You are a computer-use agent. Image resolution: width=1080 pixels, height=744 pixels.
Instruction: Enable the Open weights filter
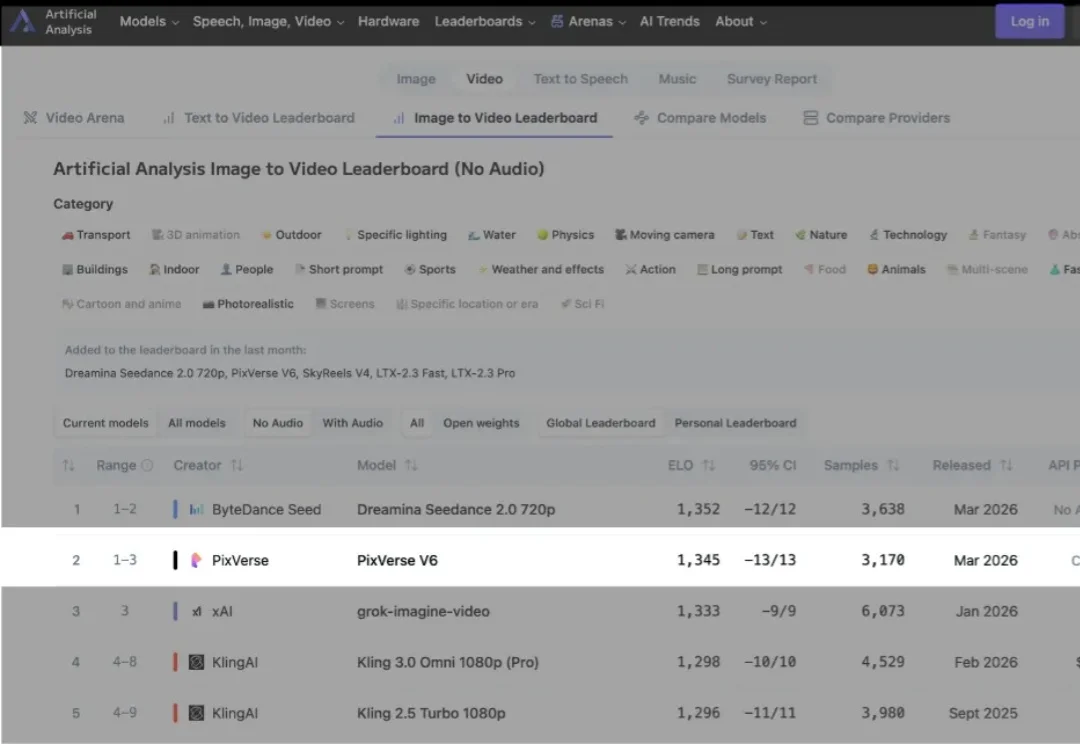481,422
